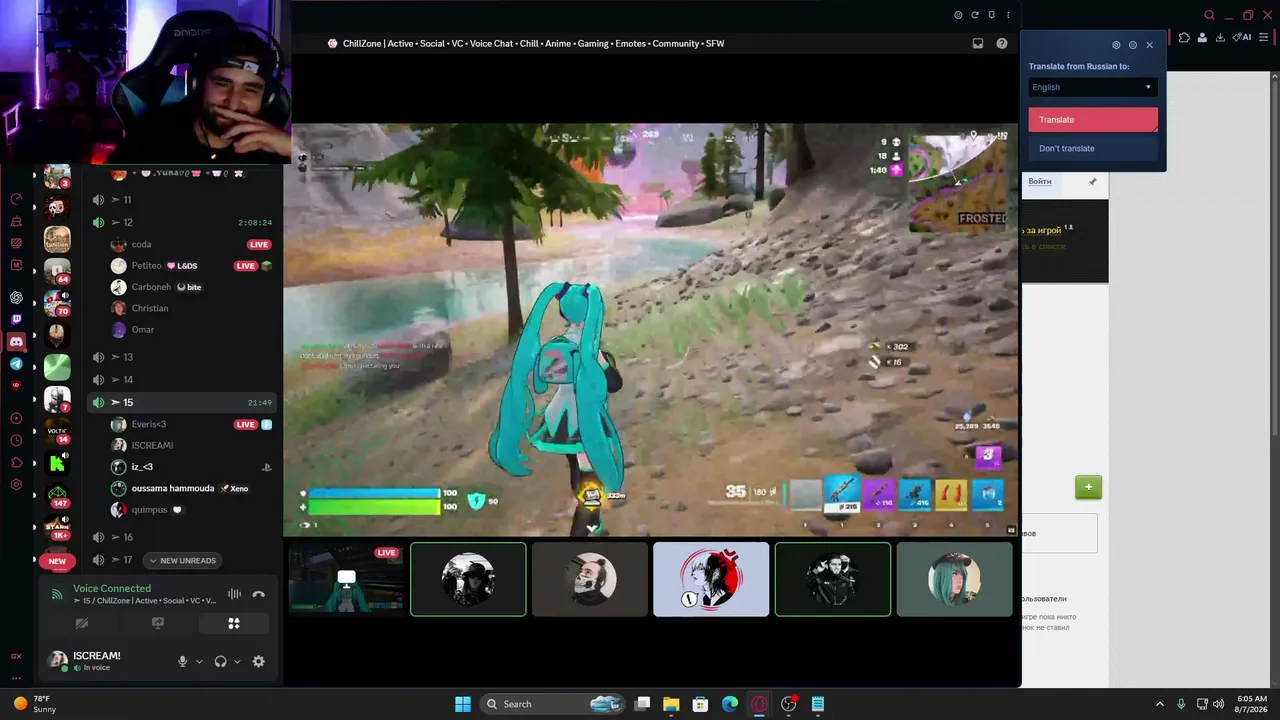Open voice activities launcher button
The width and height of the screenshot is (1280, 720).
[234, 623]
